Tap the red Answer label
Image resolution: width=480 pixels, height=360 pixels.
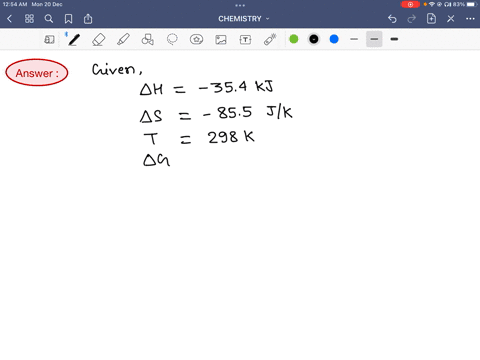(x=37, y=73)
